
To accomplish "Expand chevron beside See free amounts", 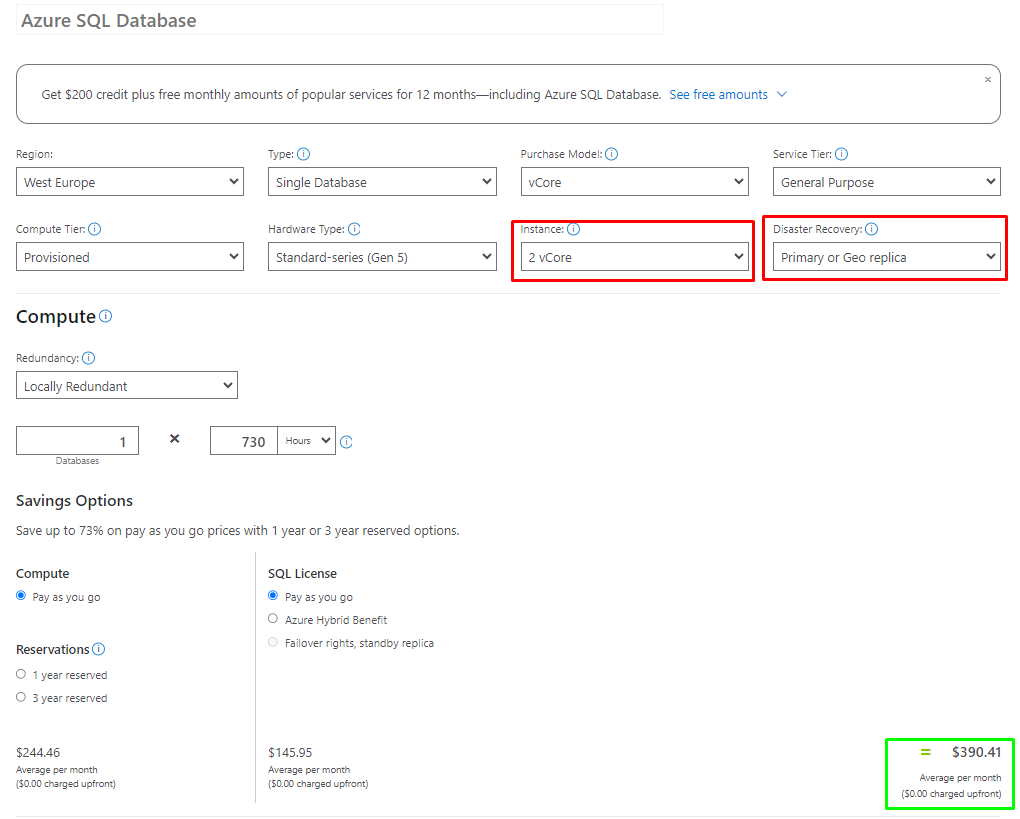I will [782, 94].
